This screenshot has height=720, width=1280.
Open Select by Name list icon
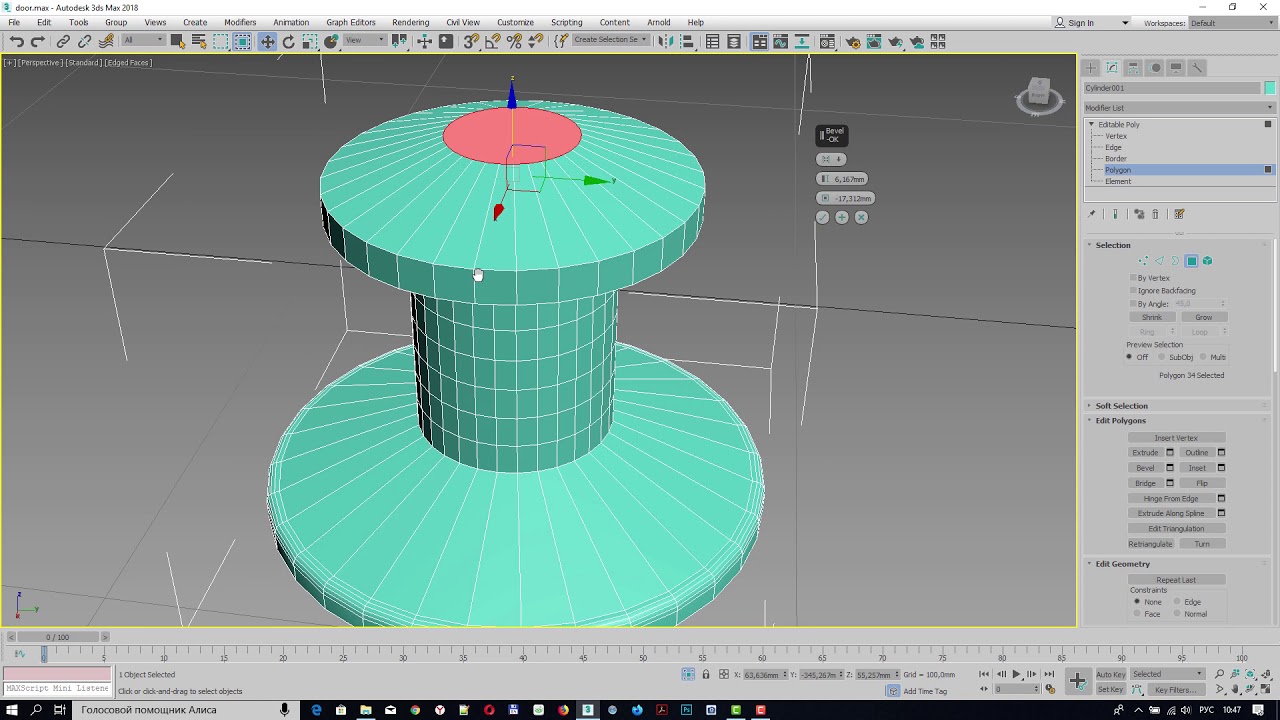[x=199, y=41]
